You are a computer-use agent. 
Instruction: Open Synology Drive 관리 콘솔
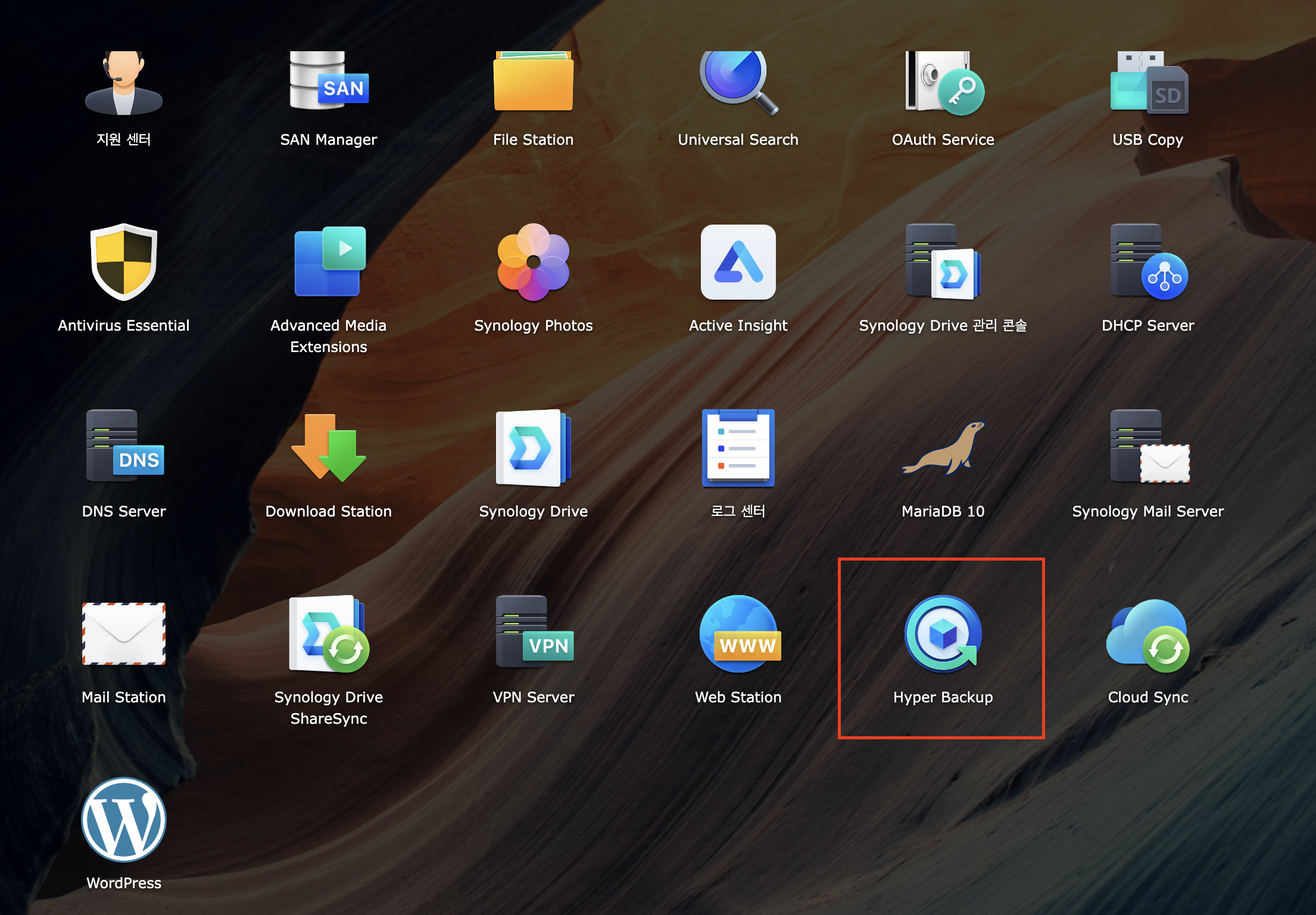pyautogui.click(x=943, y=262)
